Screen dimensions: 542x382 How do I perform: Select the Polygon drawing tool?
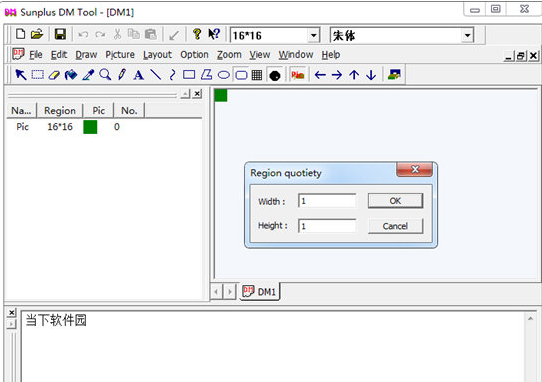coord(206,74)
